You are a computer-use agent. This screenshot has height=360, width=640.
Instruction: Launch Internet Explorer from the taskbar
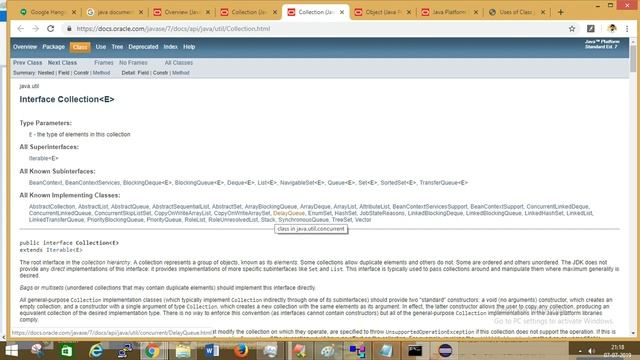(96, 351)
